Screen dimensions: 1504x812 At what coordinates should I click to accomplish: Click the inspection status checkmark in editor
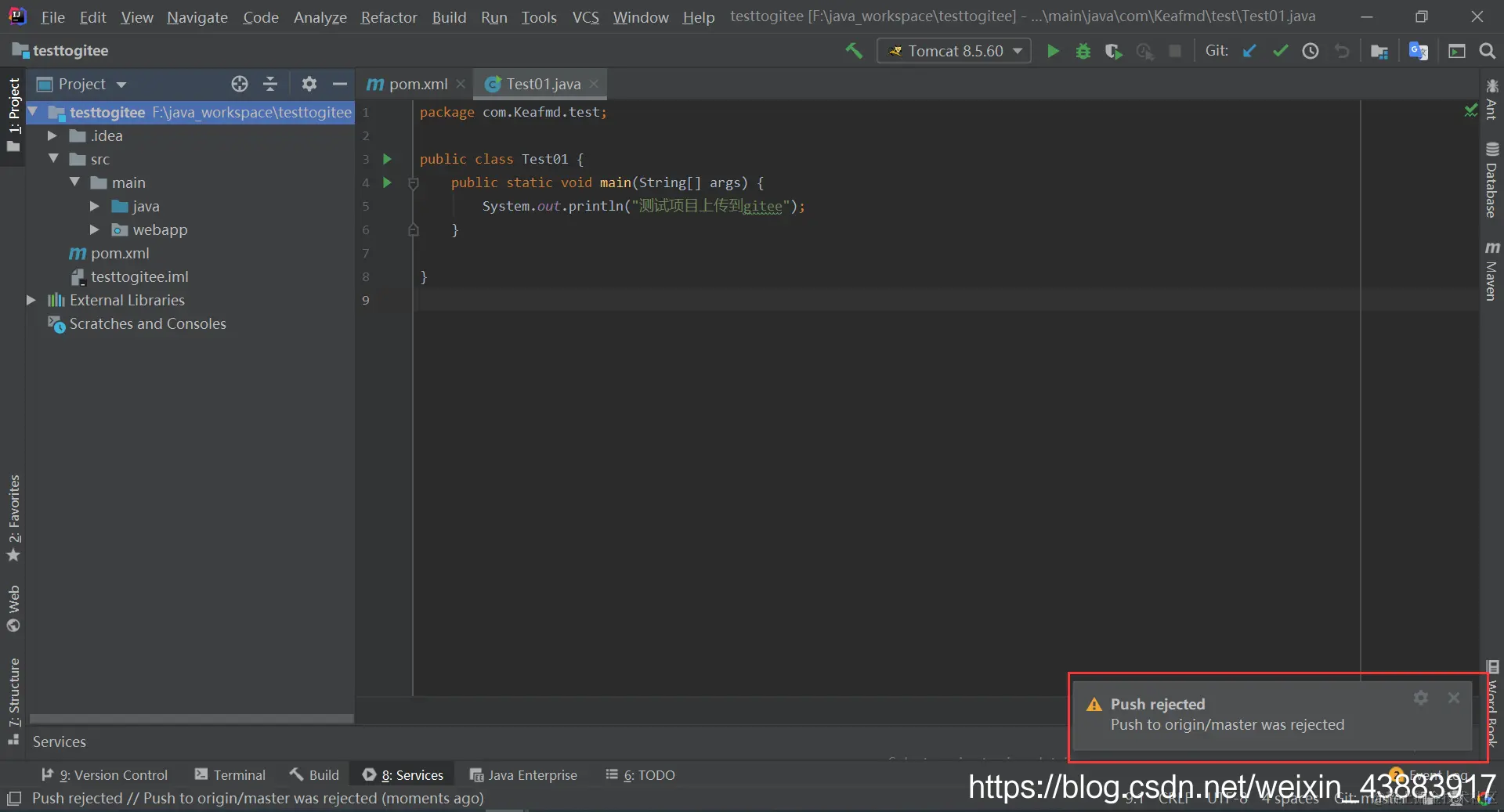(x=1470, y=111)
